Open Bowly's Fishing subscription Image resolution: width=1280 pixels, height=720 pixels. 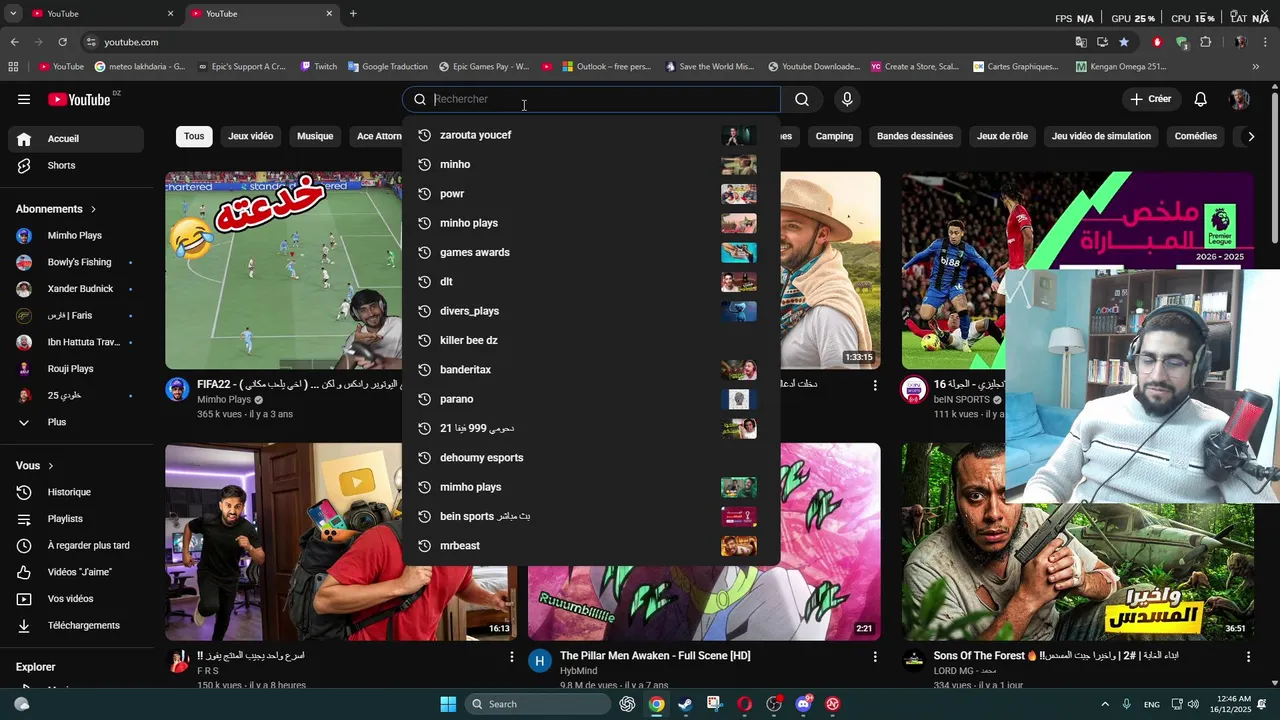pos(78,262)
